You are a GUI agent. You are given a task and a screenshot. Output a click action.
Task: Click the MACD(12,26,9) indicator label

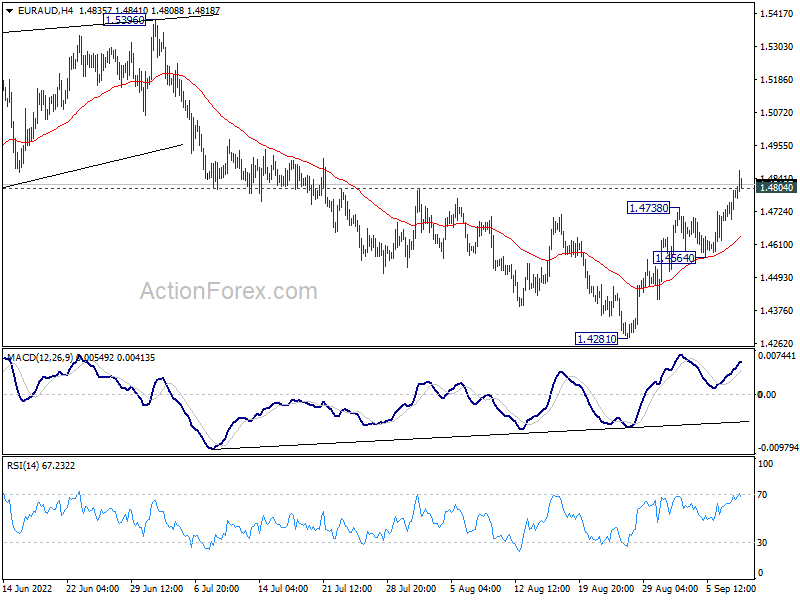[40, 358]
